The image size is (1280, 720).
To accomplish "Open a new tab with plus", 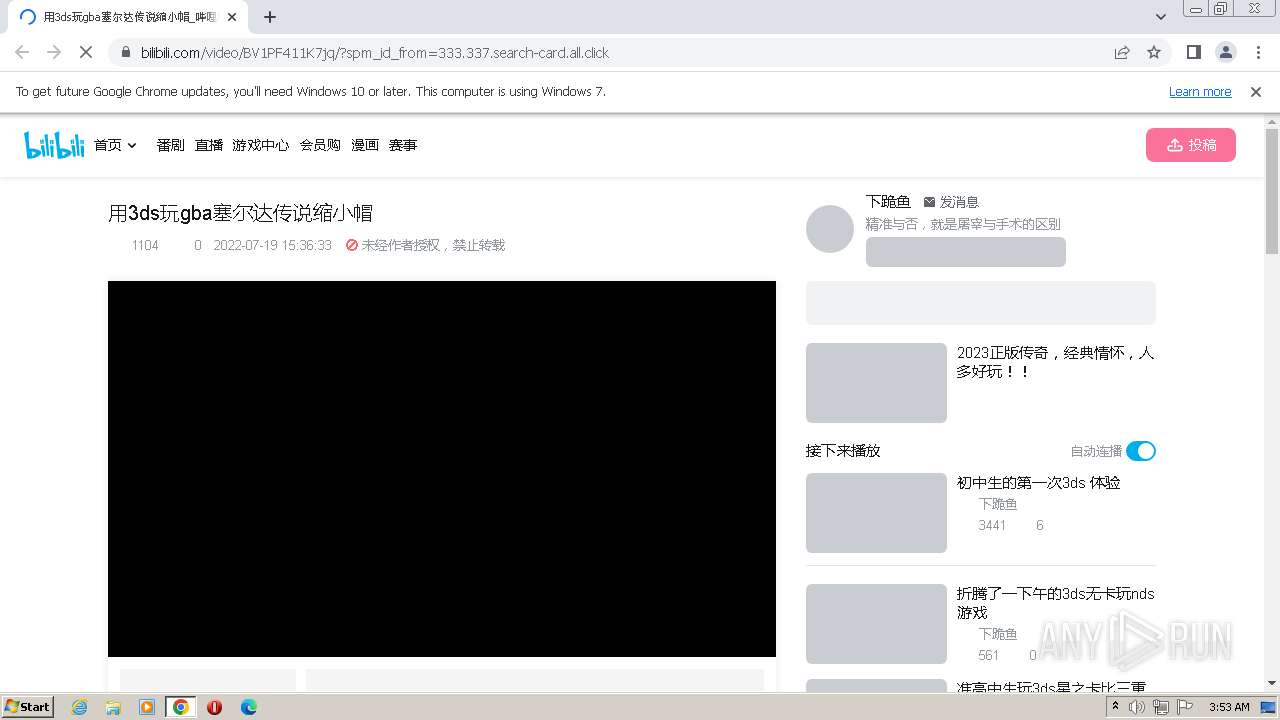I will 270,17.
